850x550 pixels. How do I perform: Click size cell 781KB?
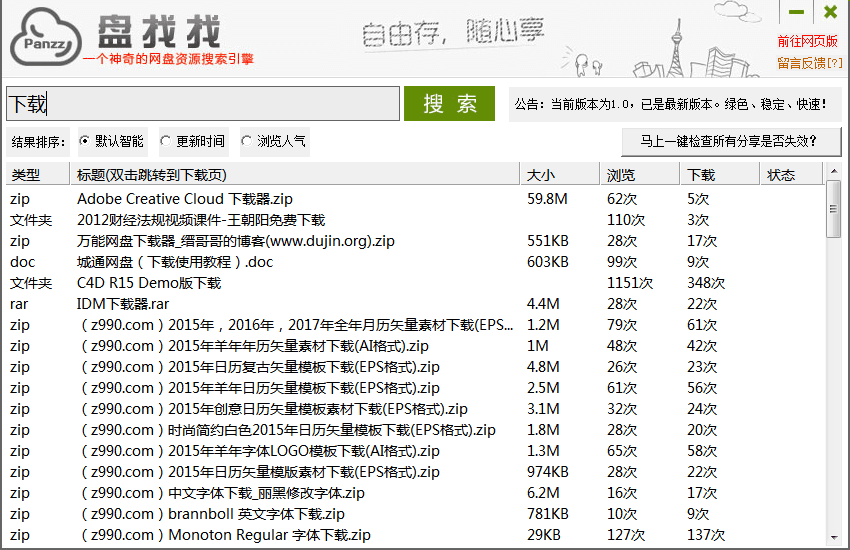[548, 514]
